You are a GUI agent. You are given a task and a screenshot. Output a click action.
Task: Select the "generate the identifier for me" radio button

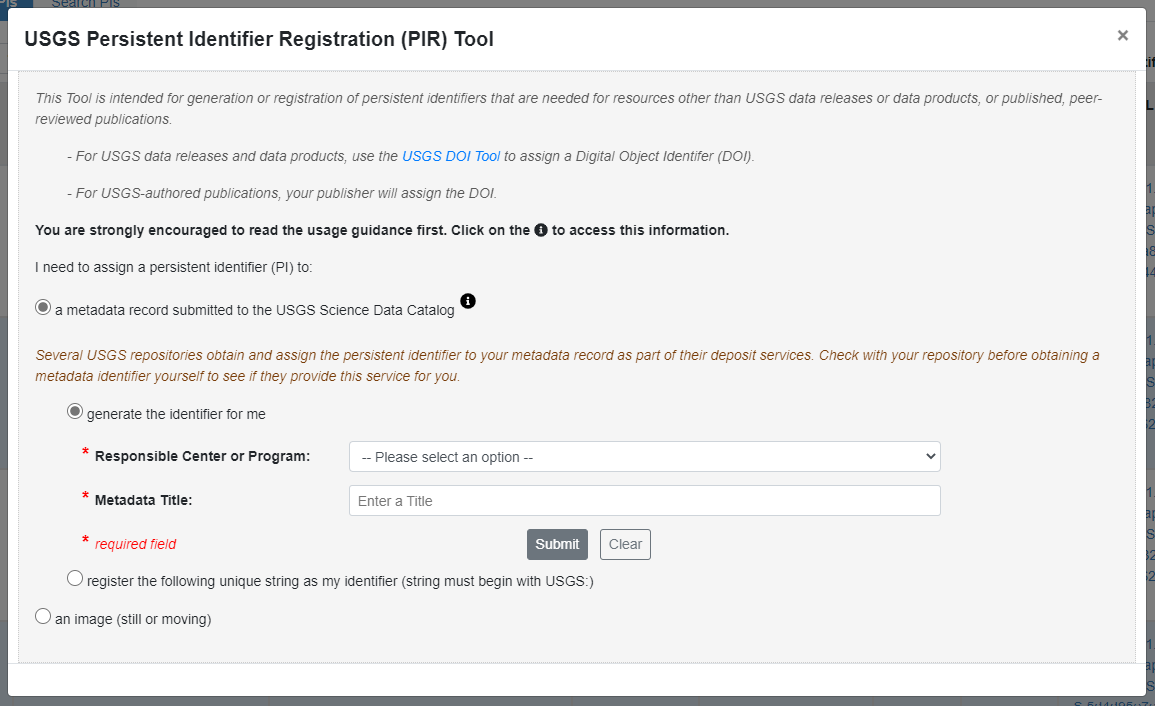coord(74,410)
